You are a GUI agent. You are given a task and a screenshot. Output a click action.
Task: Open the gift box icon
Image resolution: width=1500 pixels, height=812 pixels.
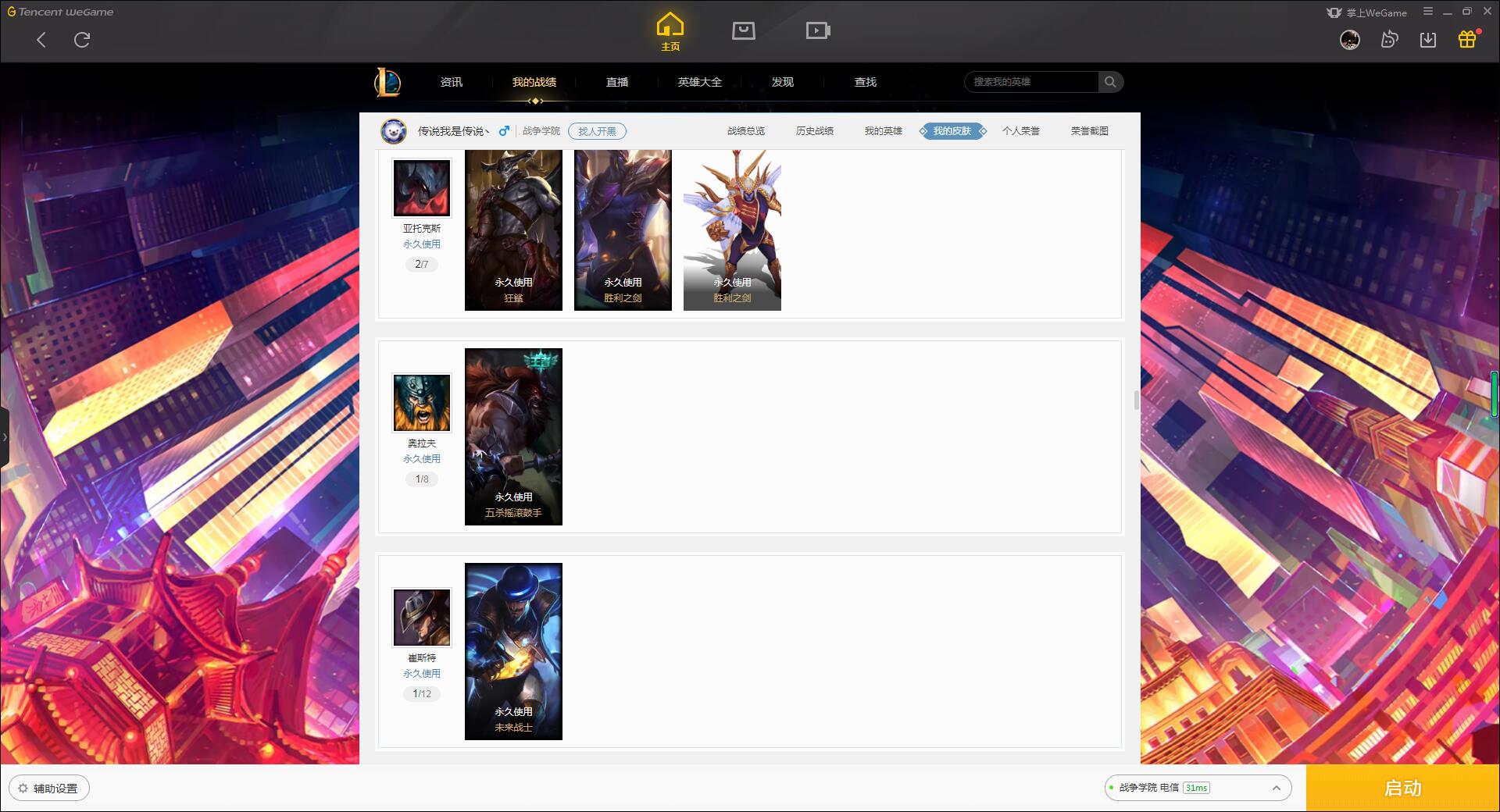[1467, 39]
